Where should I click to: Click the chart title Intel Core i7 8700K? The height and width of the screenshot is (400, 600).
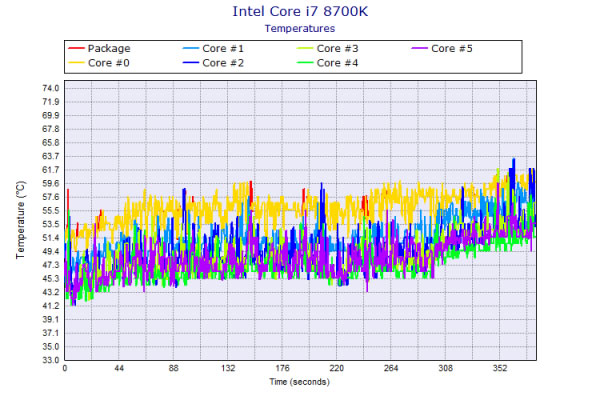point(300,11)
